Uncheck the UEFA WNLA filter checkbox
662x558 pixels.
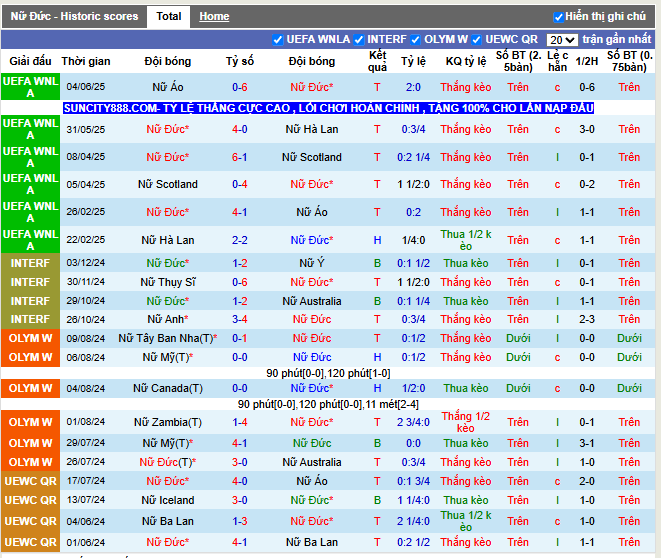coord(277,40)
